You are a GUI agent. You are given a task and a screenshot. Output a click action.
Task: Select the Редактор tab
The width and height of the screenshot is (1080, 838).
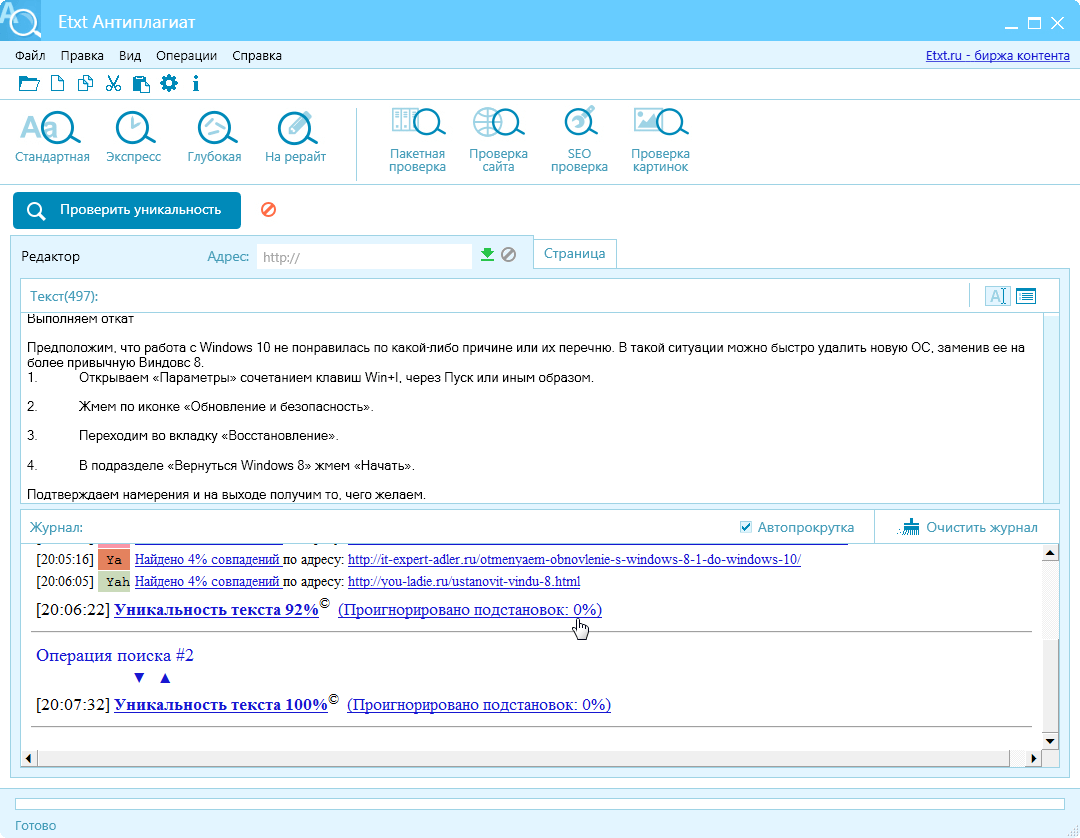tap(50, 256)
